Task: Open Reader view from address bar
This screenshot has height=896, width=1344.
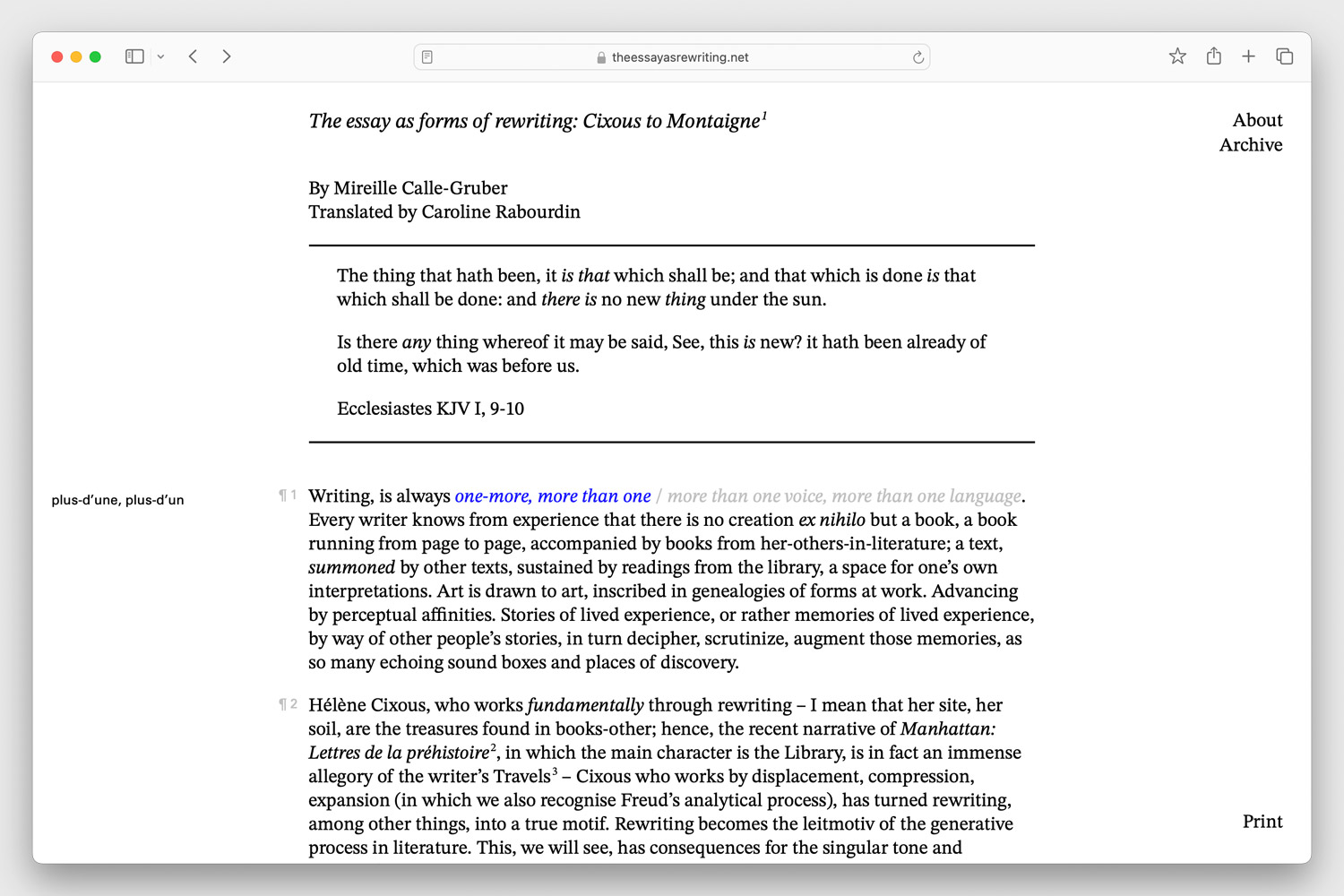Action: (427, 57)
